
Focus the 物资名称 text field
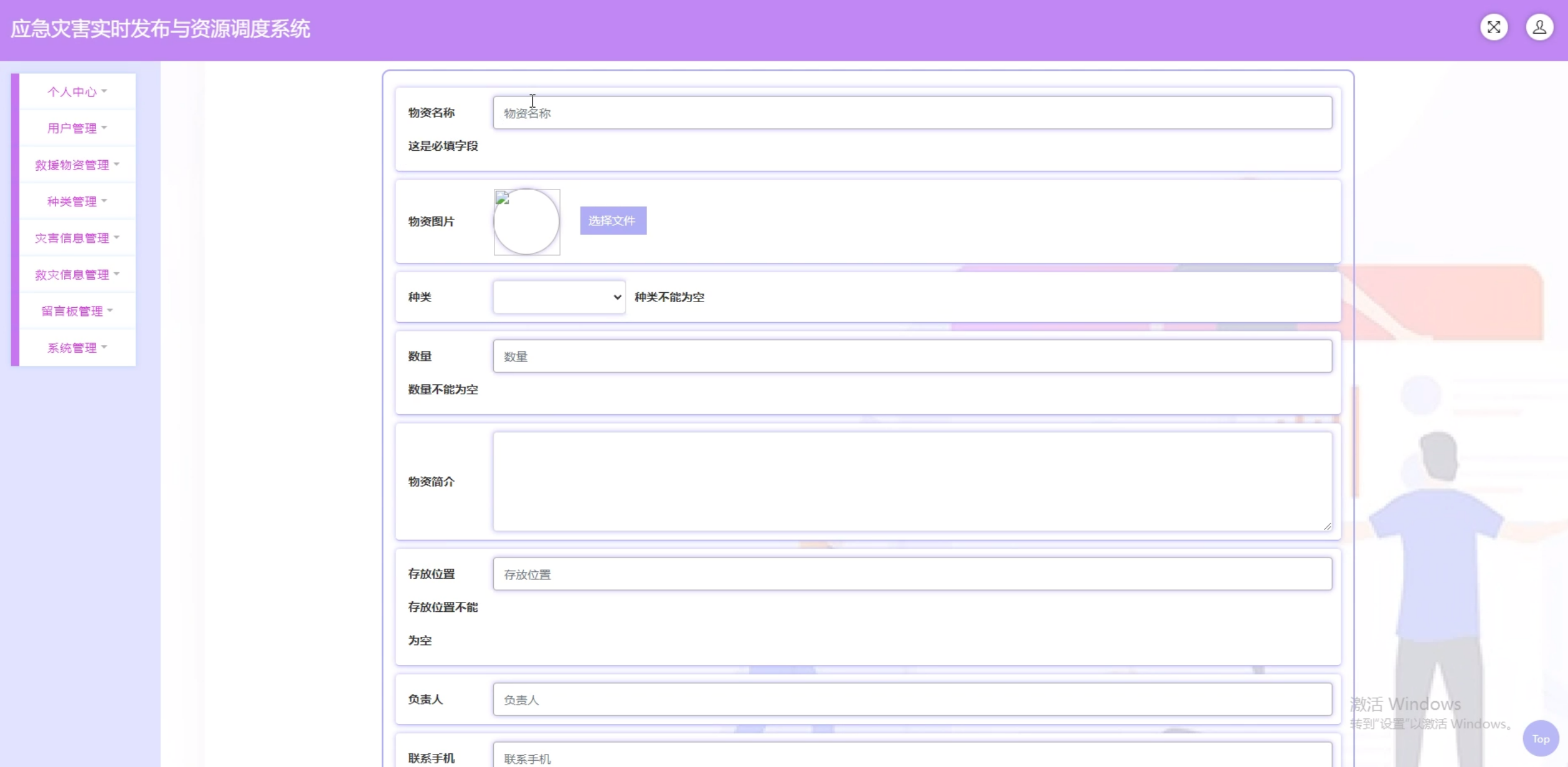(912, 113)
